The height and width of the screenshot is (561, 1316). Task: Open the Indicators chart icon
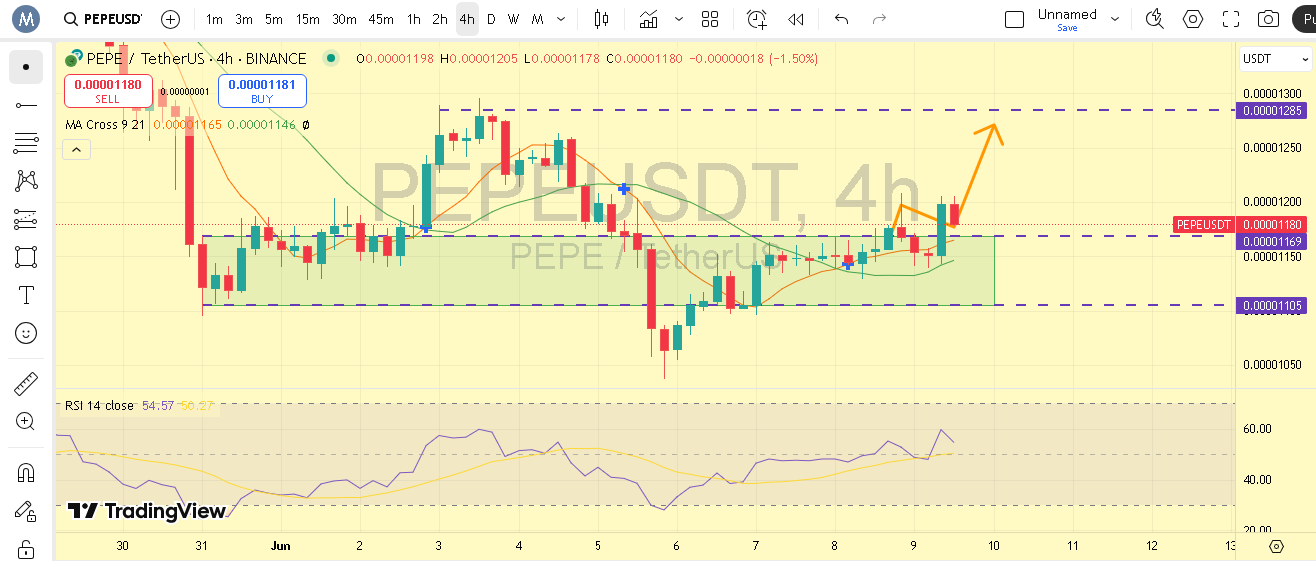coord(649,19)
